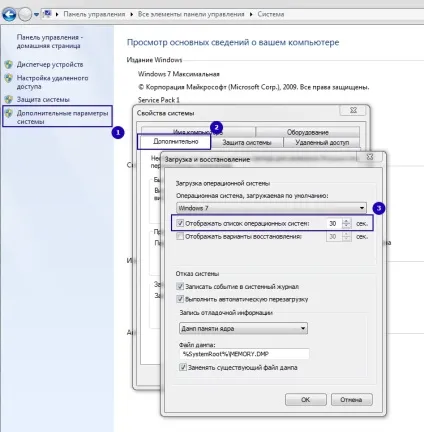Open Все элементы панели управления breadcrumb

click(x=191, y=14)
